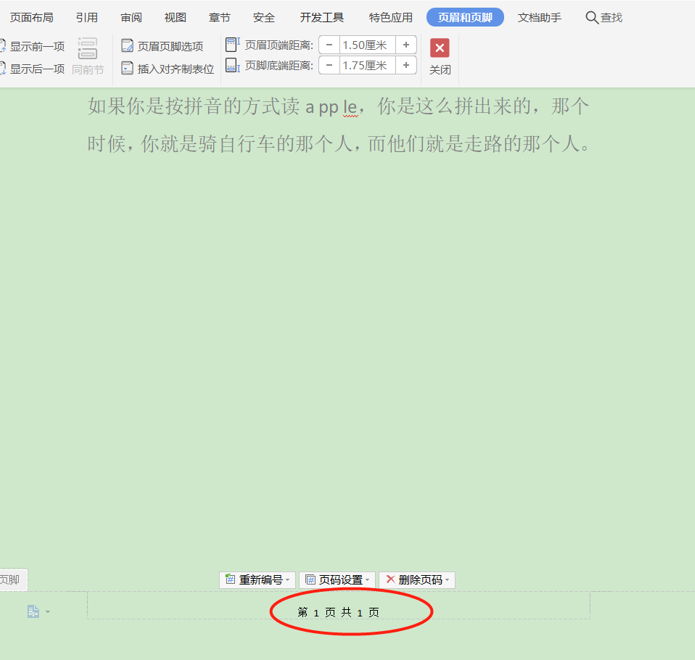The width and height of the screenshot is (695, 660).
Task: Expand the footer insert icon dropdown arrow
Action: (x=47, y=612)
